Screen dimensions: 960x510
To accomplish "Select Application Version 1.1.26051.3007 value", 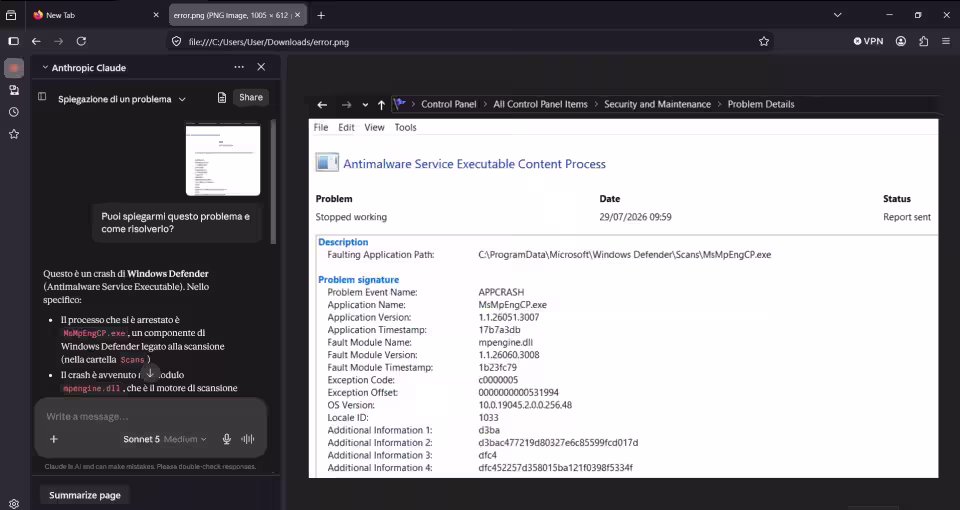I will coord(508,317).
